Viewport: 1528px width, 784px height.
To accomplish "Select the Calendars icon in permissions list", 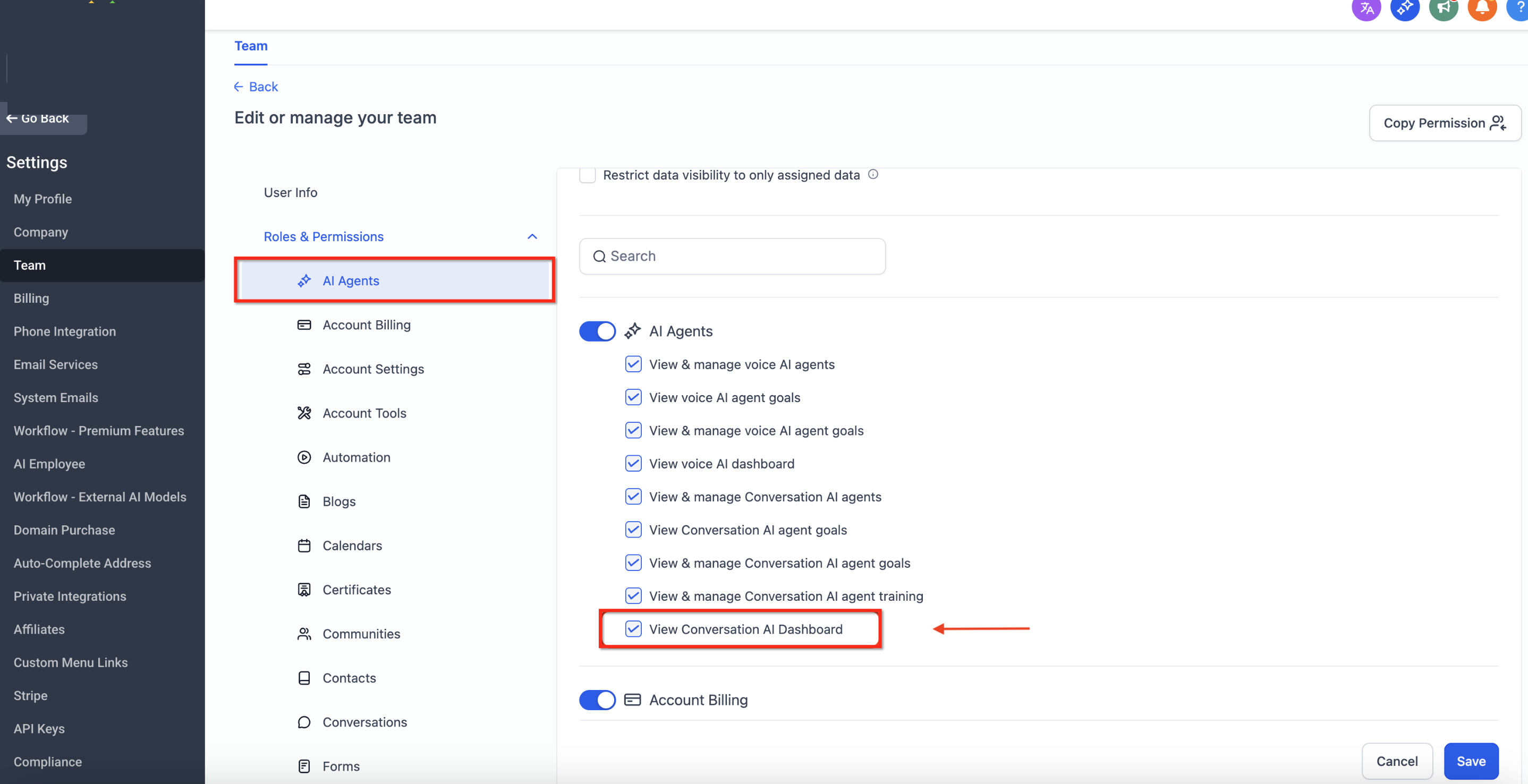I will pos(304,546).
